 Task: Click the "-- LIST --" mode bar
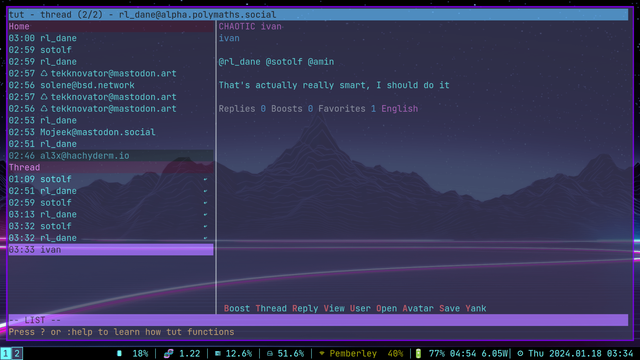[x=318, y=320]
